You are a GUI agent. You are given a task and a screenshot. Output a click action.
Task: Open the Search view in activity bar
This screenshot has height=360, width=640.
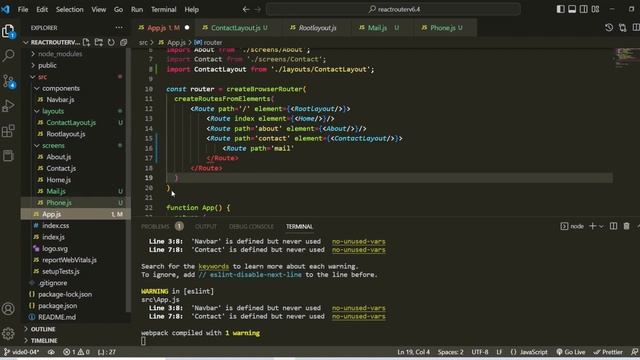pos(9,56)
